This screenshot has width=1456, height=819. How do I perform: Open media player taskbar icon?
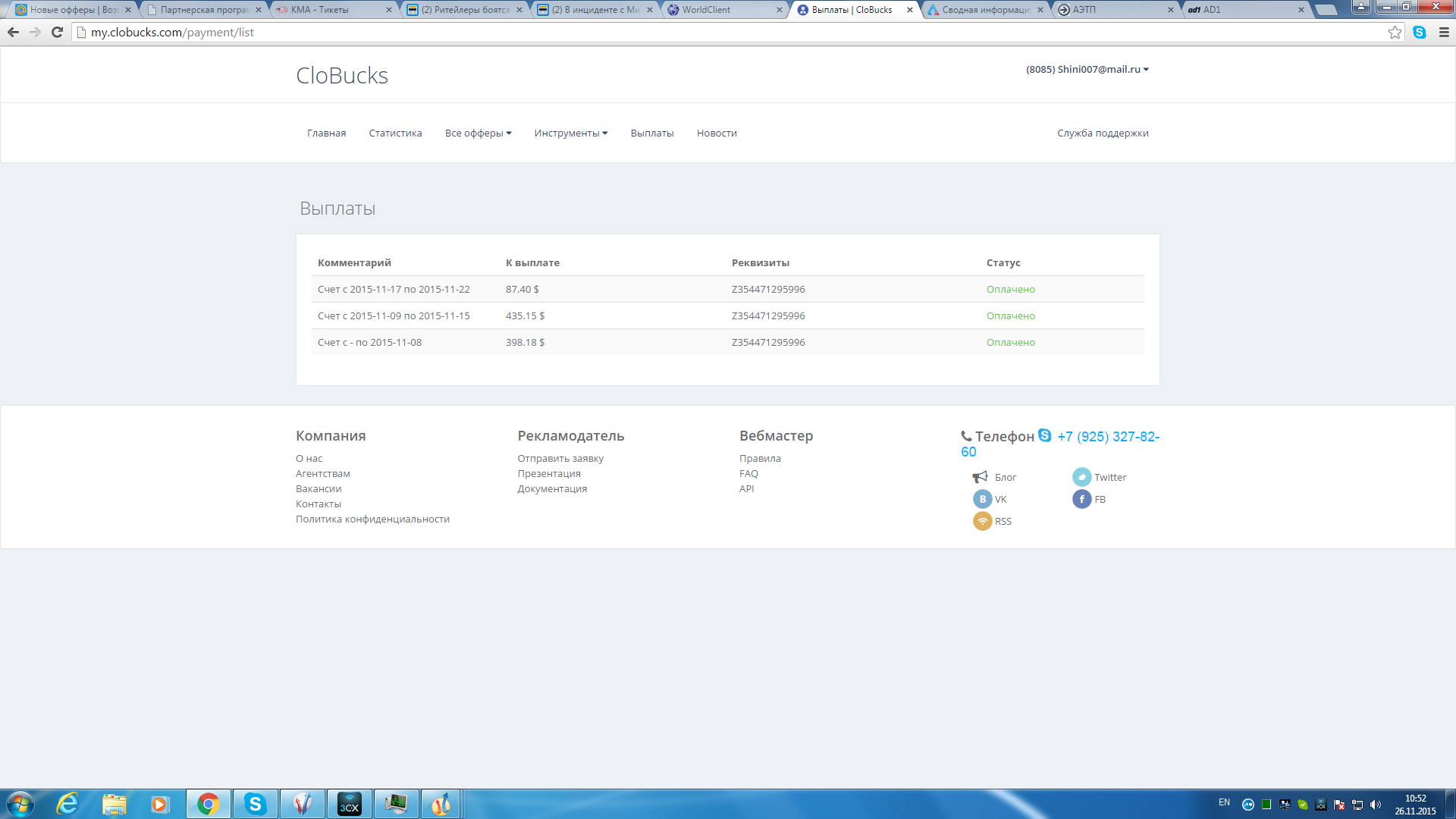click(159, 804)
